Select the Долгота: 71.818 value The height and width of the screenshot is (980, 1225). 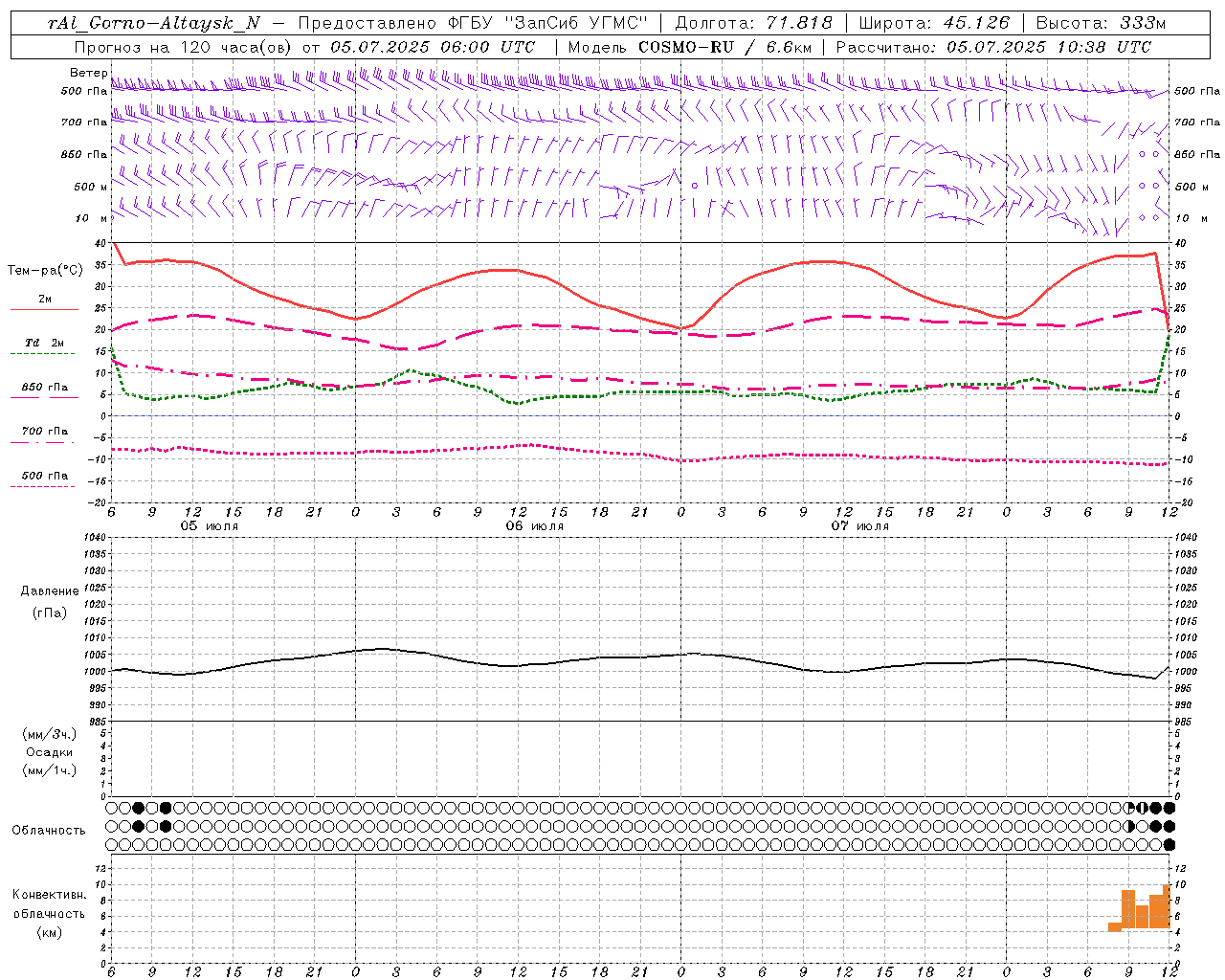[754, 24]
